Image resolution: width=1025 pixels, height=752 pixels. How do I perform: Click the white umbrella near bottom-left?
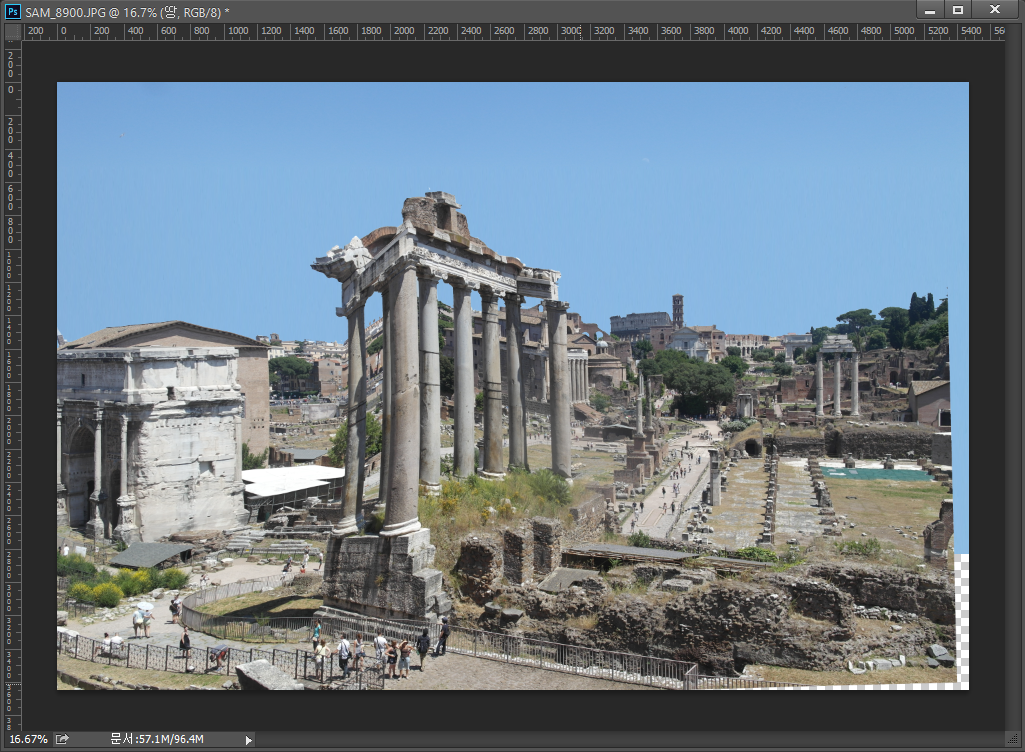pos(144,606)
